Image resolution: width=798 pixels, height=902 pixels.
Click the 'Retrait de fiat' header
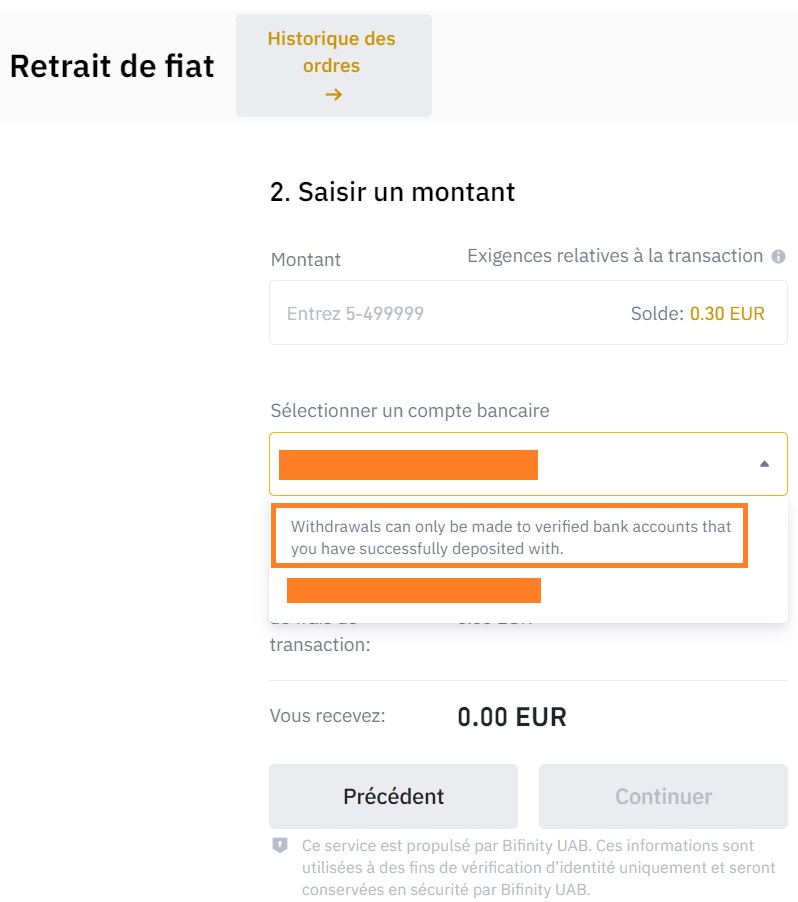click(111, 65)
